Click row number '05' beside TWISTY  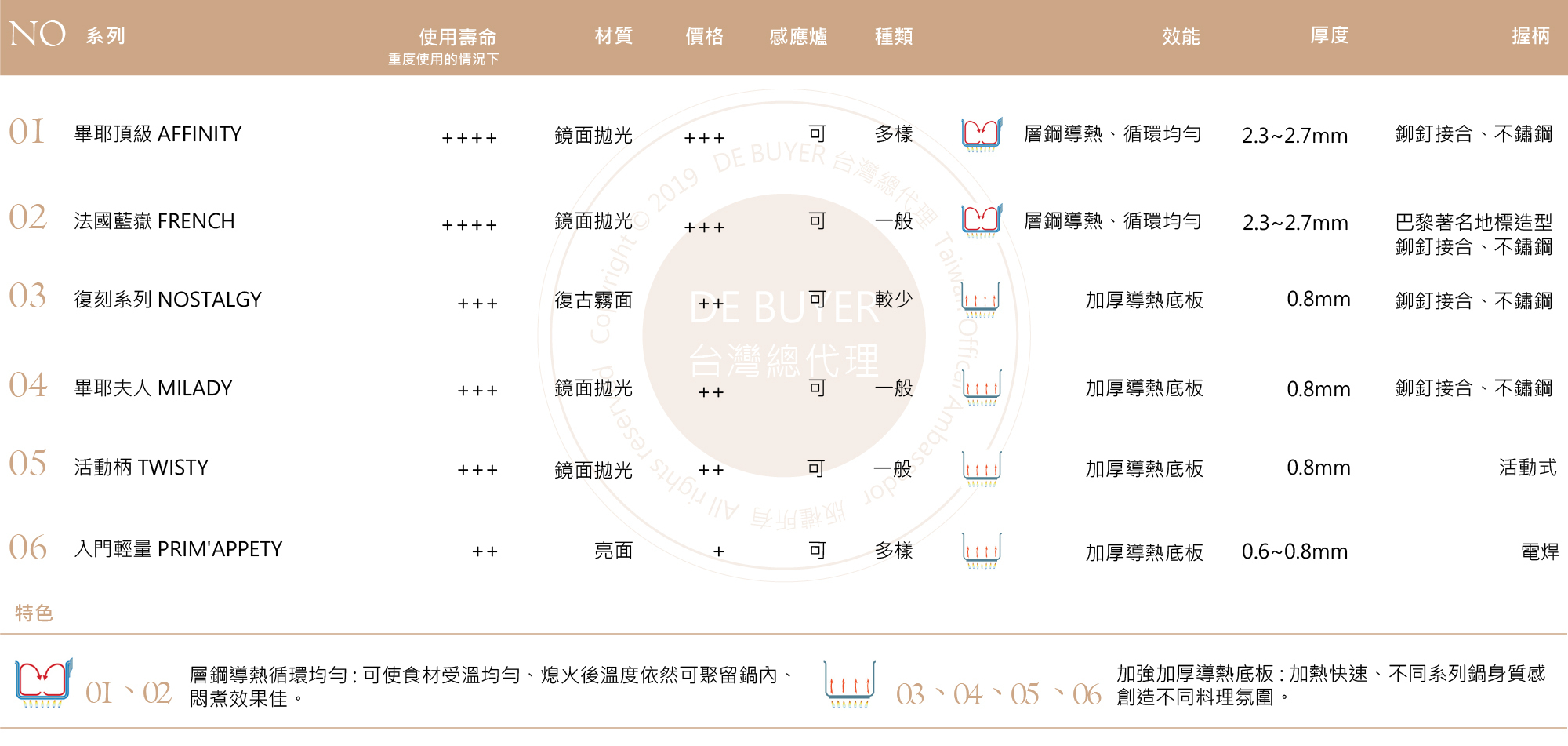pos(27,464)
